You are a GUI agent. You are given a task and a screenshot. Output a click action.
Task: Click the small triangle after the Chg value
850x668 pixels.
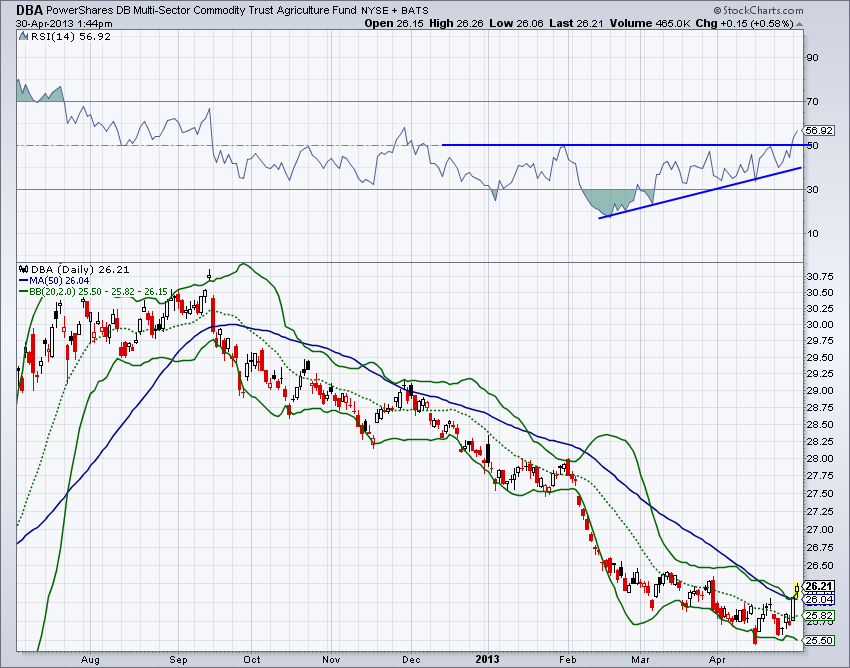coord(799,24)
